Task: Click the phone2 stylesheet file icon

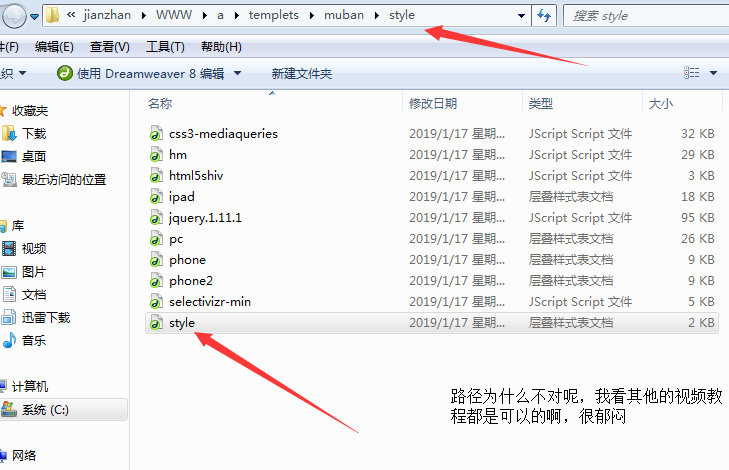Action: [x=156, y=281]
